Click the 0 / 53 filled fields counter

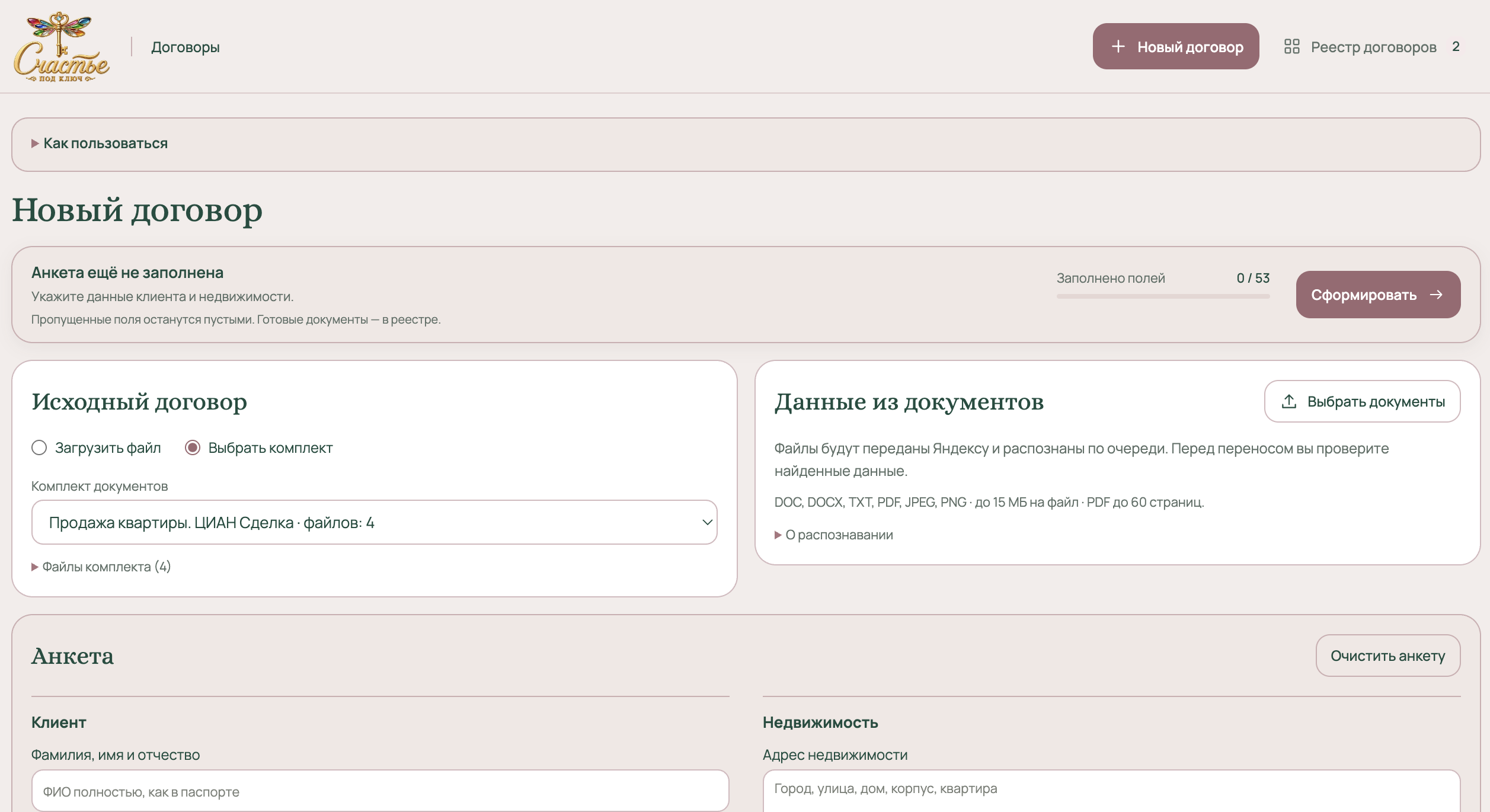1253,278
